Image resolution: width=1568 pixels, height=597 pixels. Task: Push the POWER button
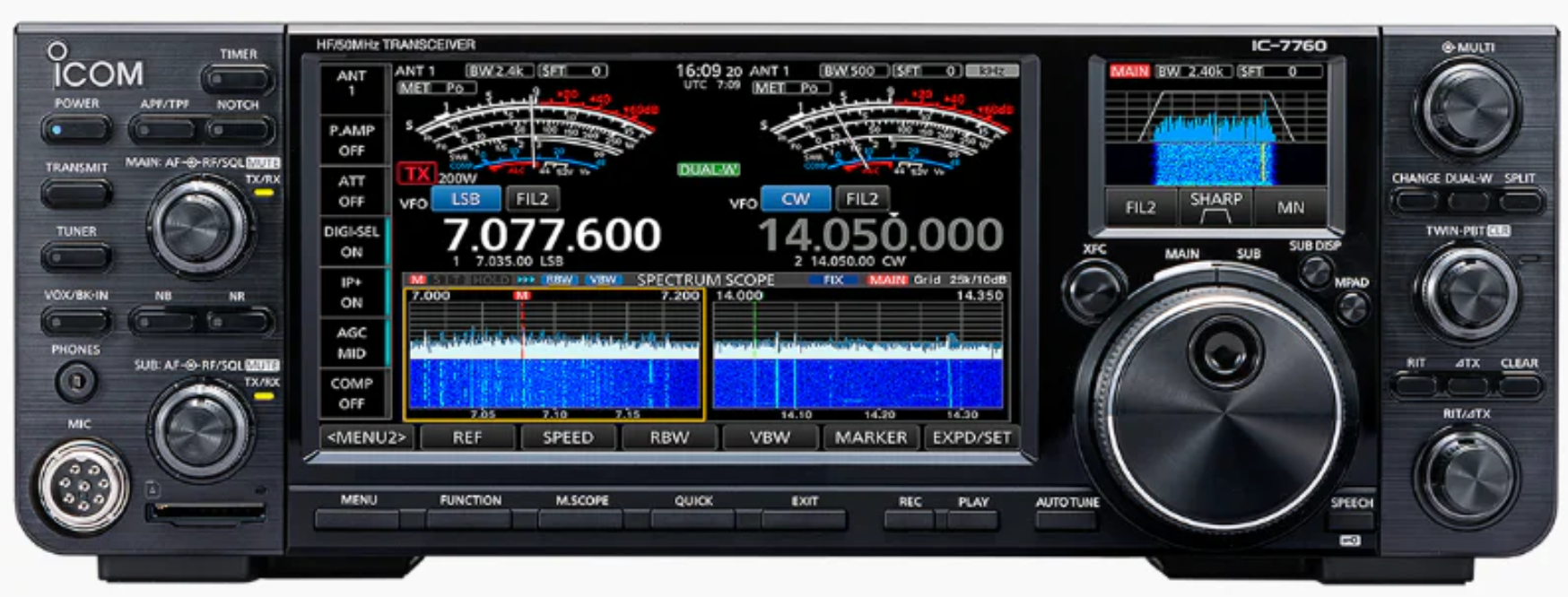(77, 130)
